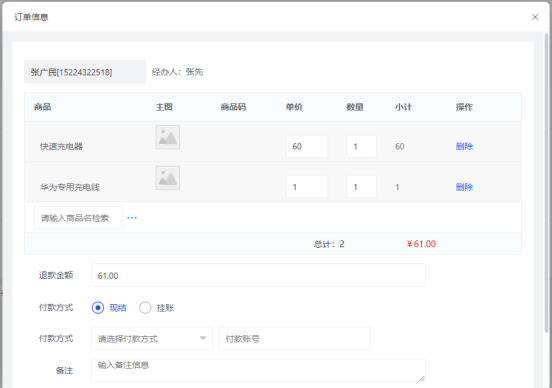Open the 请选择付款方式 dropdown
The width and height of the screenshot is (552, 388).
click(152, 338)
